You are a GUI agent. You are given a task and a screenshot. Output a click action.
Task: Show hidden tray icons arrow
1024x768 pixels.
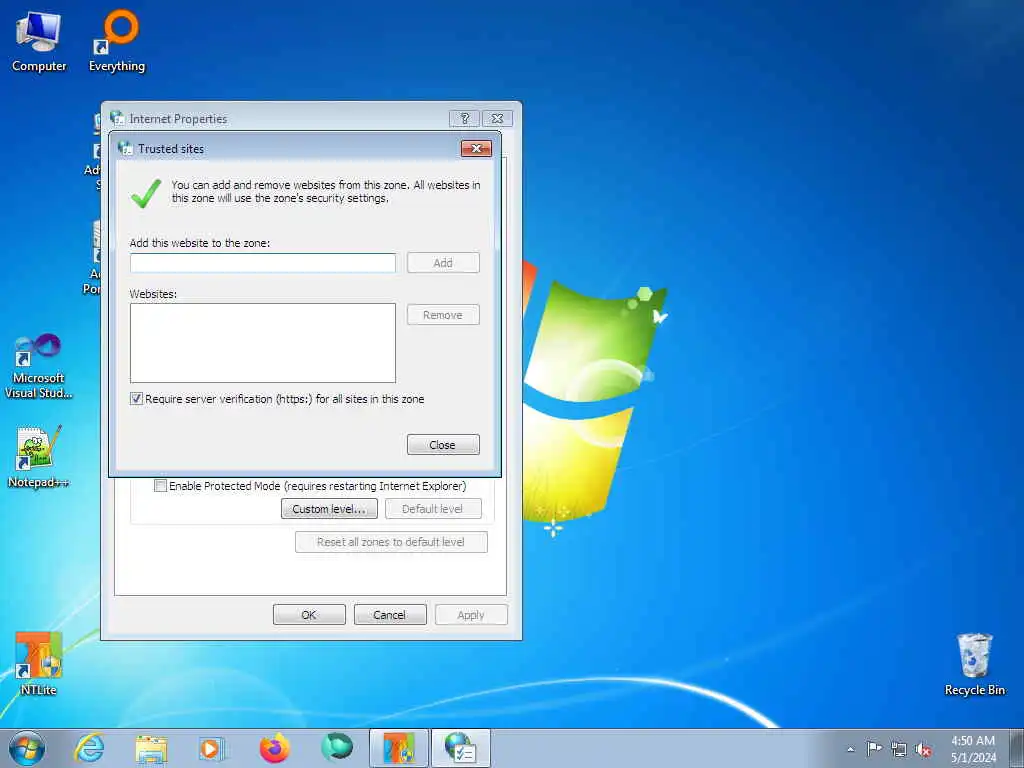tap(850, 749)
